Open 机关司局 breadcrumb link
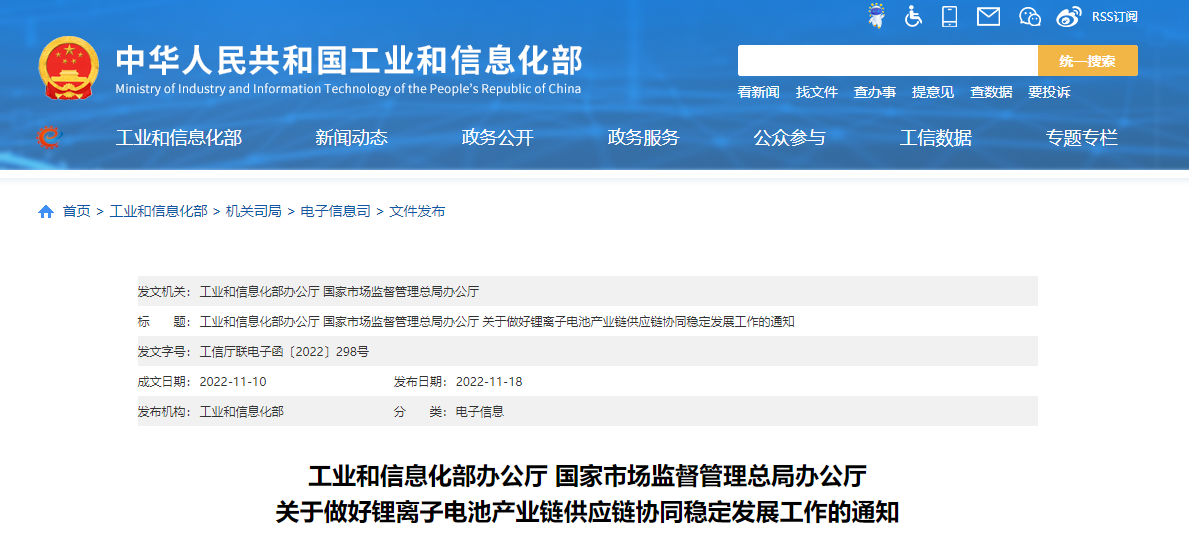1189x550 pixels. [x=254, y=212]
